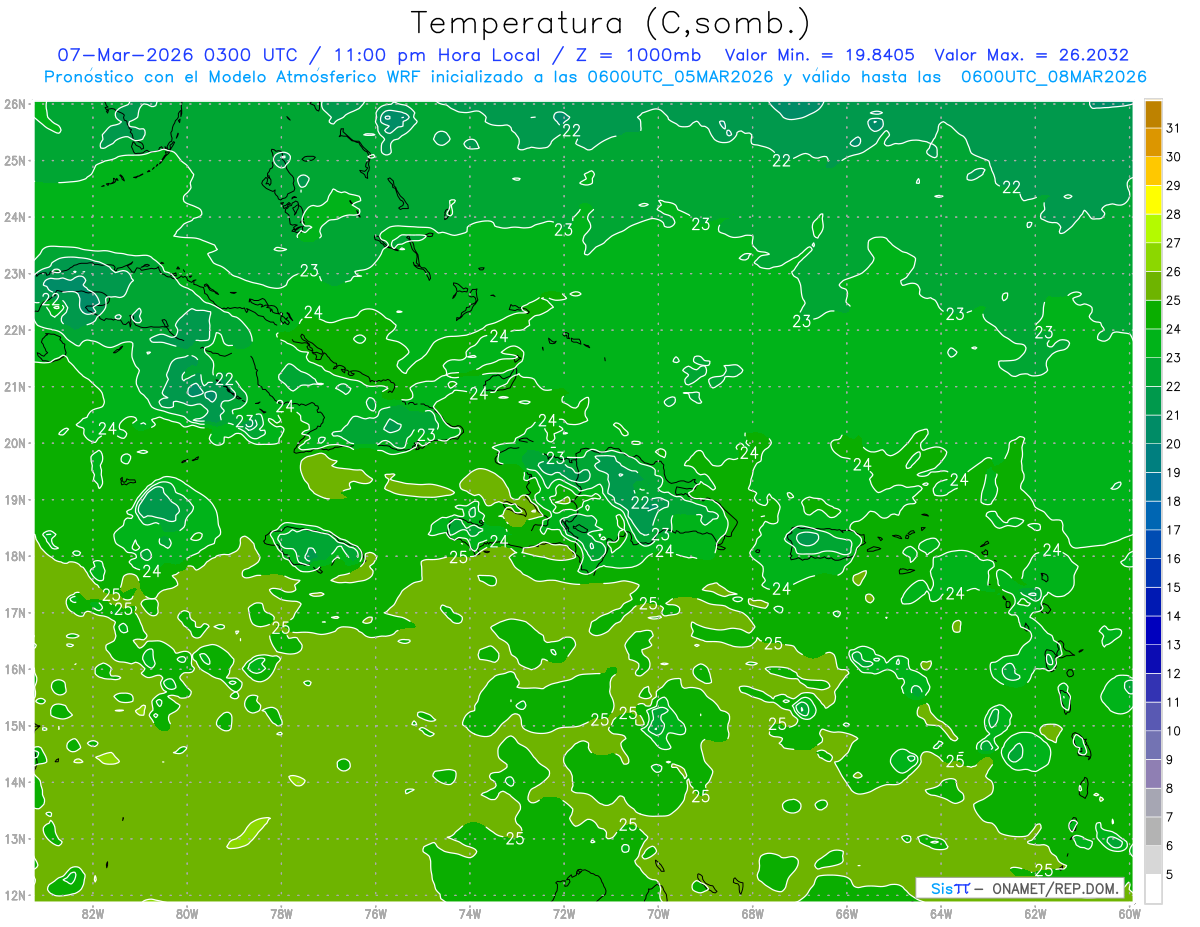Click the '20N' latitude axis label
The height and width of the screenshot is (927, 1200).
point(15,443)
